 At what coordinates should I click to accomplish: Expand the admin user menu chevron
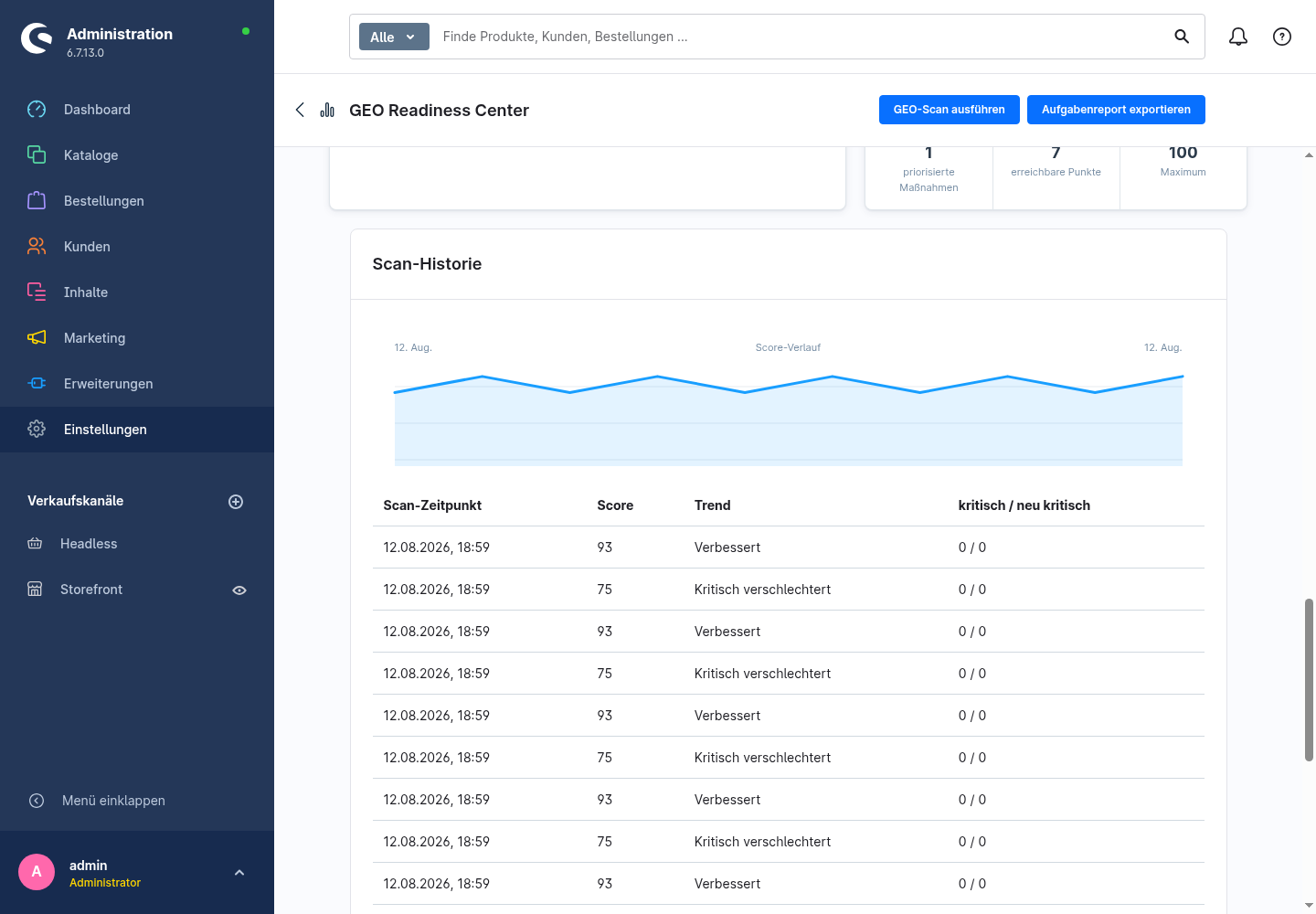(x=239, y=873)
